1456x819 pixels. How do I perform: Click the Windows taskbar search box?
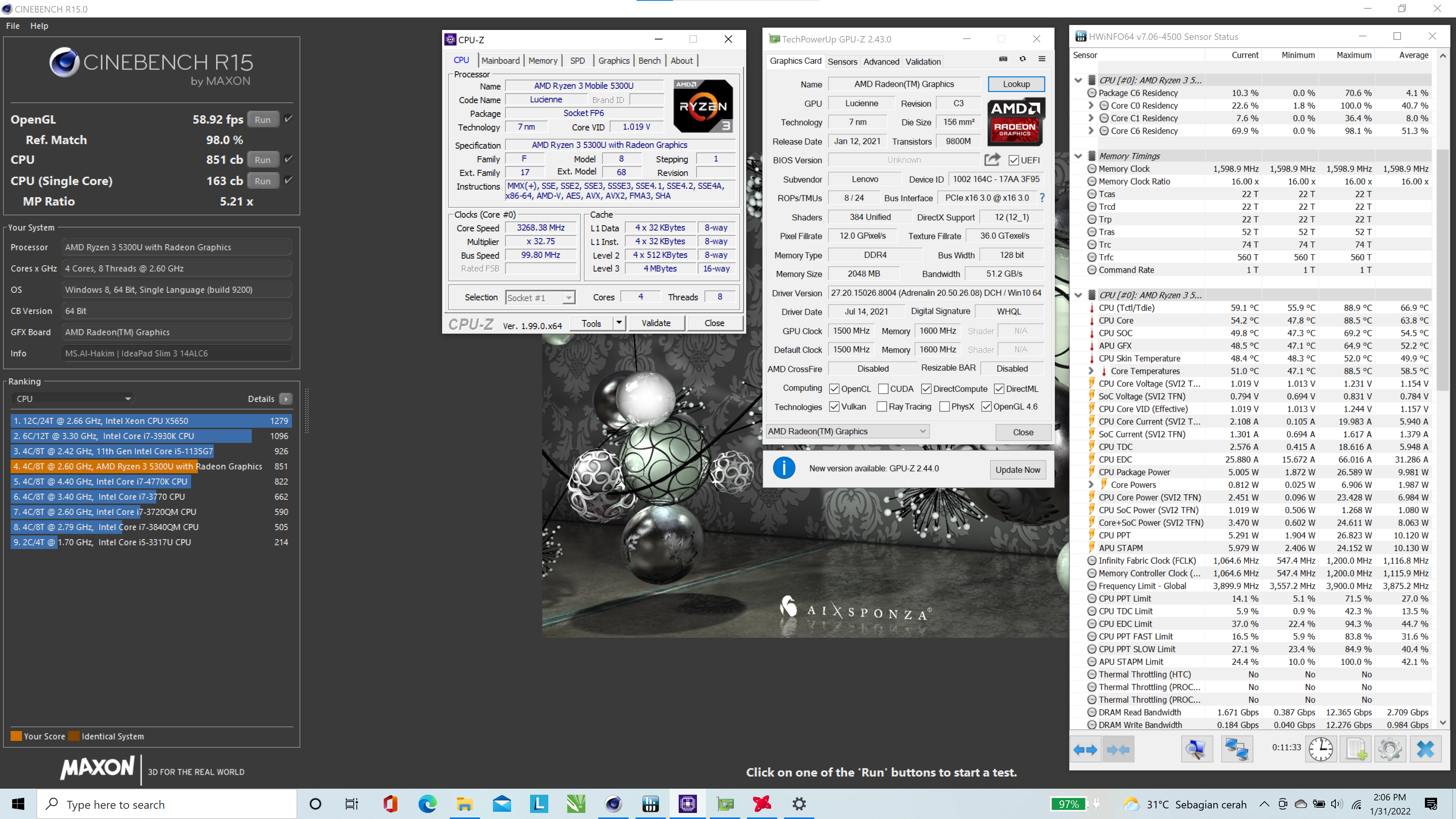[x=167, y=804]
